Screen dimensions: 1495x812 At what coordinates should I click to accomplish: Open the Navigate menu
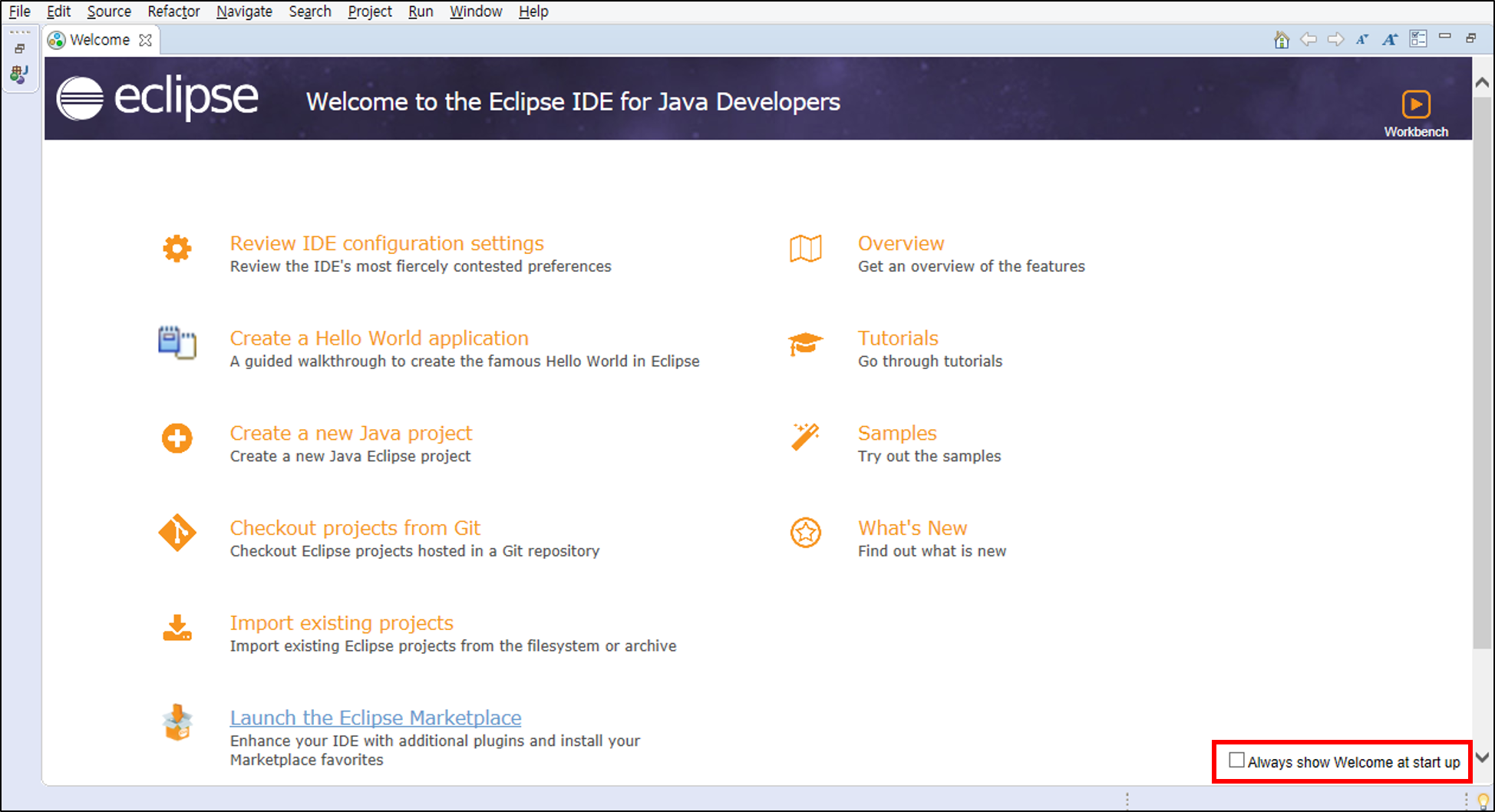[x=244, y=12]
